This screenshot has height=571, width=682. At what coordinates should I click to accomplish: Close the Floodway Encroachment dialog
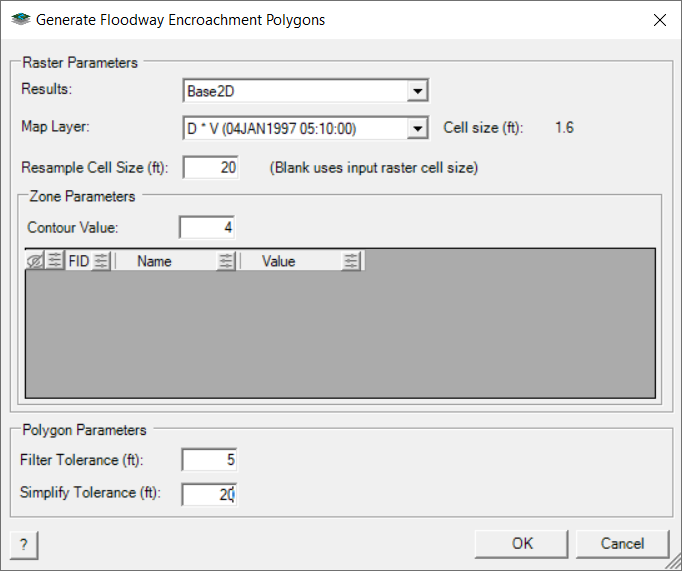pos(659,20)
